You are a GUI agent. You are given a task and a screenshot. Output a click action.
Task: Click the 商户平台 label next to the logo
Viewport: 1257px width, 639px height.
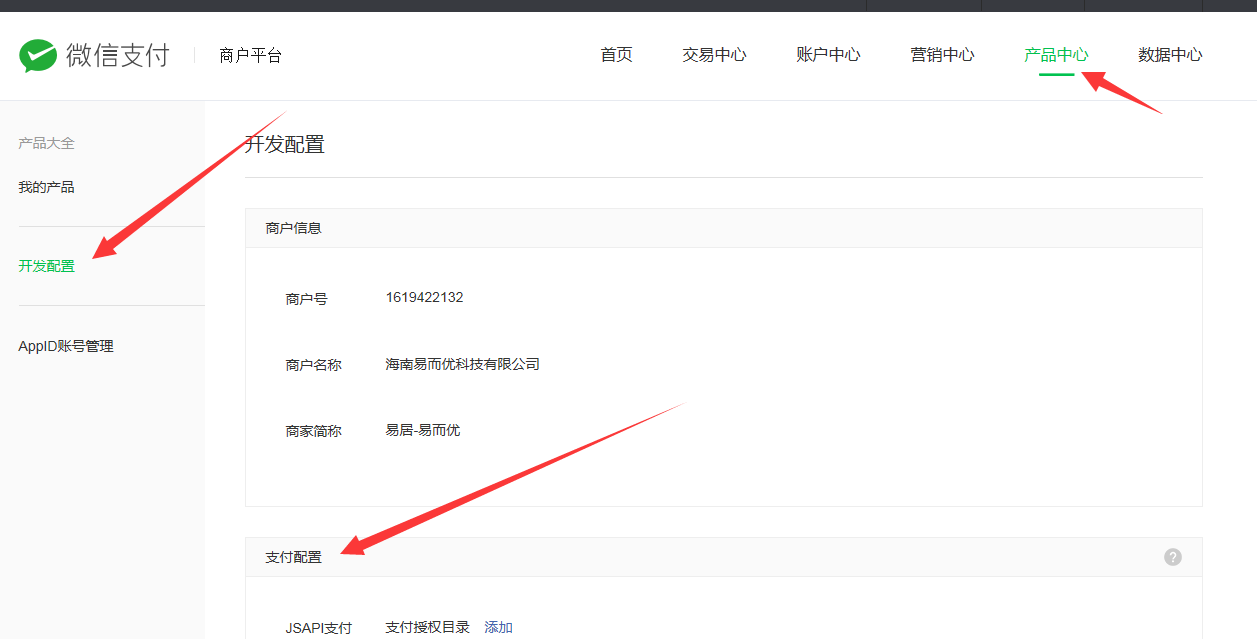click(x=249, y=55)
